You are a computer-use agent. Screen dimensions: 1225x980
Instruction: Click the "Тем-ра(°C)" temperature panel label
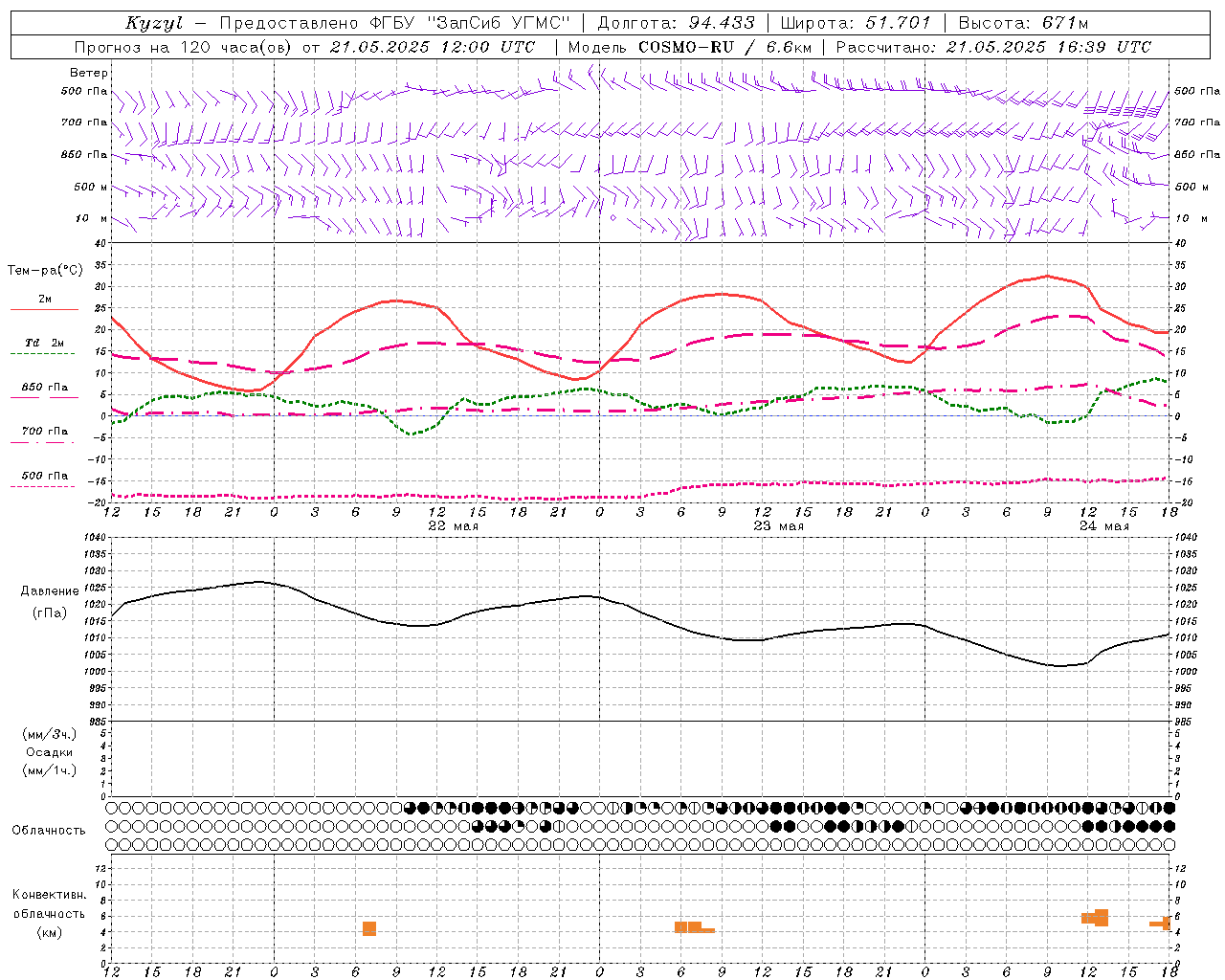(45, 271)
